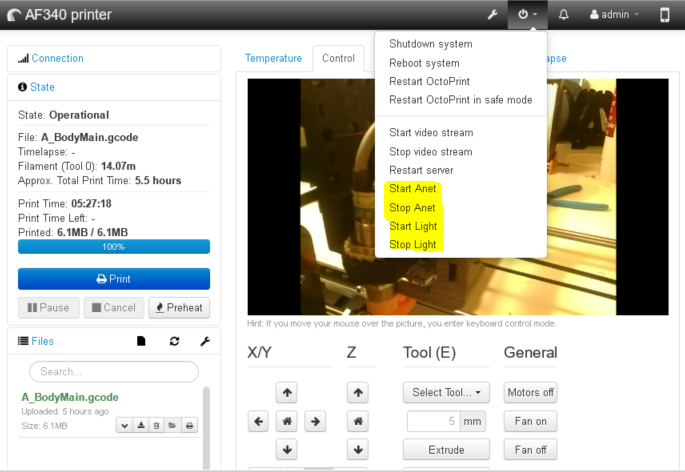
Task: Click the Fan off button
Action: click(530, 449)
